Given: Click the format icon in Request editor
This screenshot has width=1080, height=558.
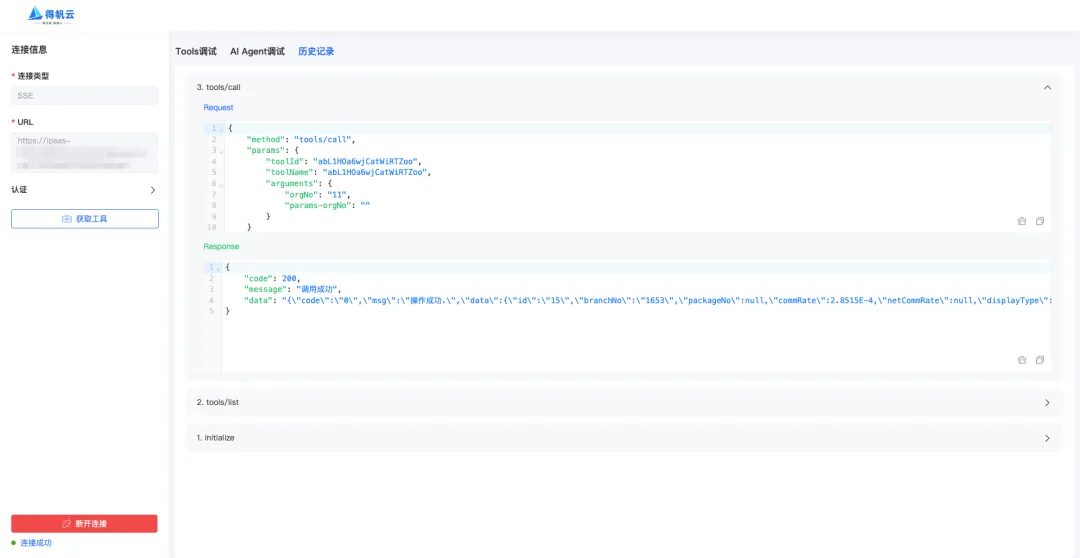Looking at the screenshot, I should (x=1022, y=221).
